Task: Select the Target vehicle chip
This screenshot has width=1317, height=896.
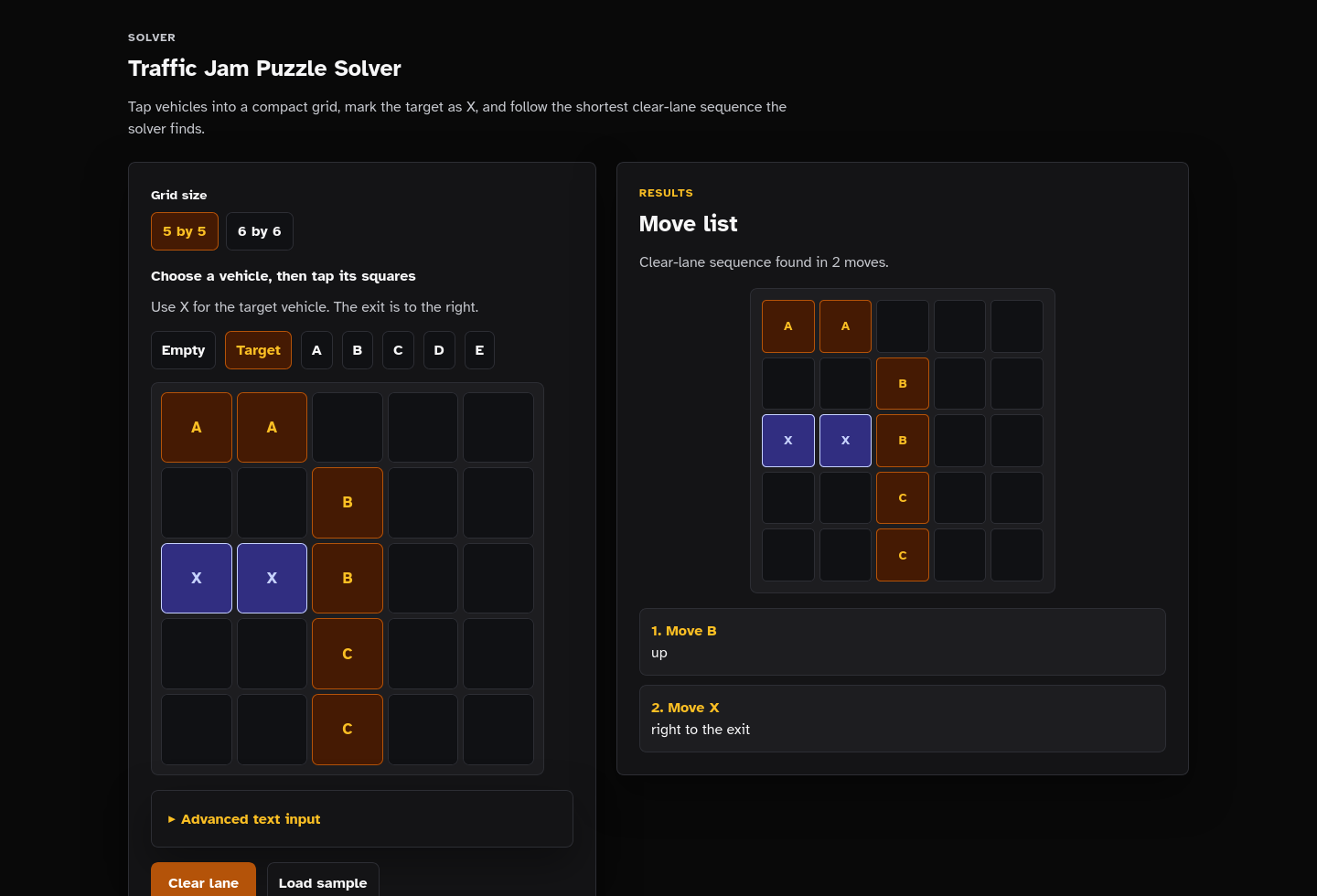Action: pos(258,350)
